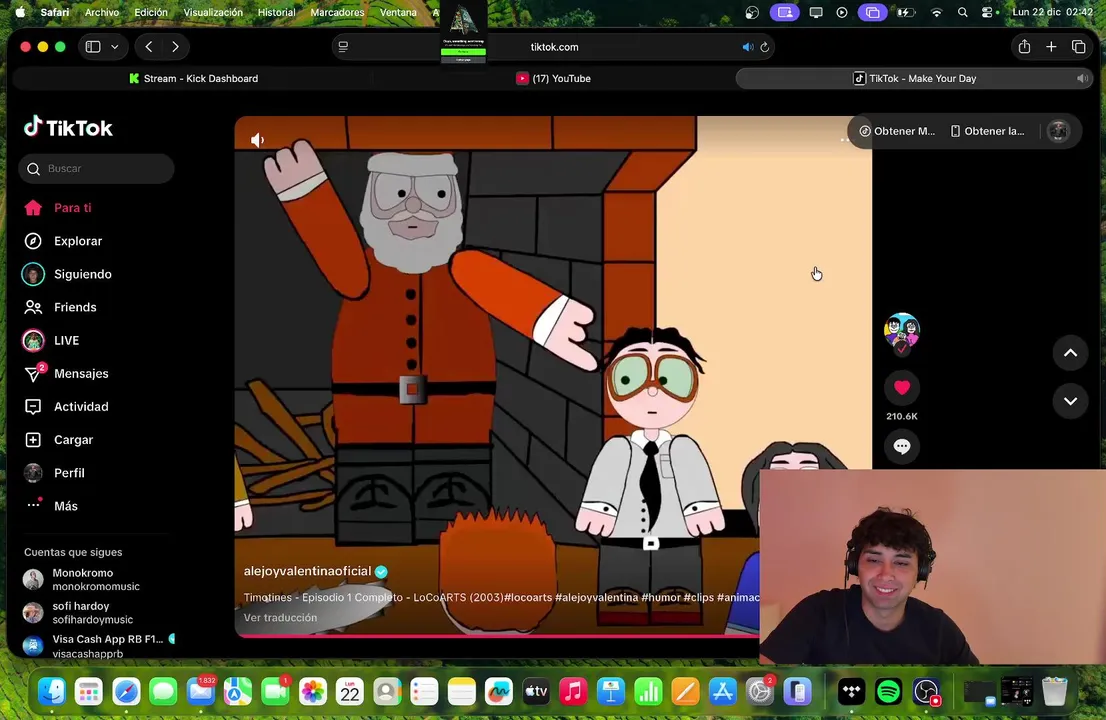This screenshot has height=720, width=1106.
Task: Open Monokromo account
Action: click(x=95, y=579)
